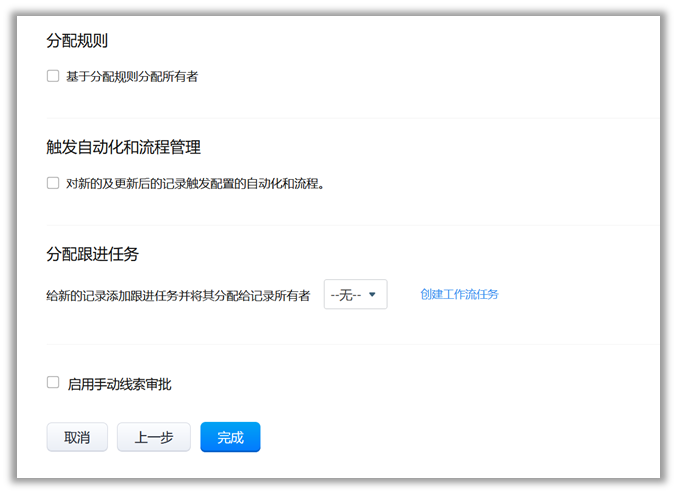Click the divider line above the 启用手动线索审批 checkbox
This screenshot has height=494, width=677.
[350, 344]
